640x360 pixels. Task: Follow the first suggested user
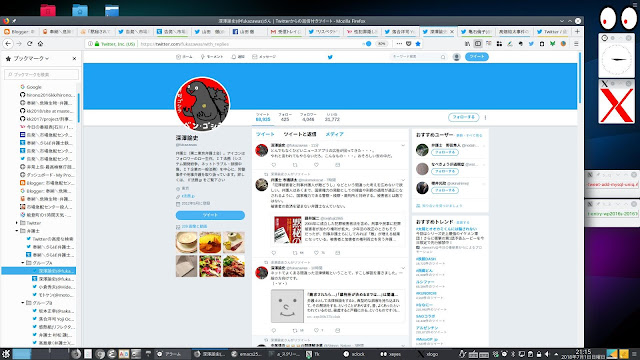pos(445,152)
